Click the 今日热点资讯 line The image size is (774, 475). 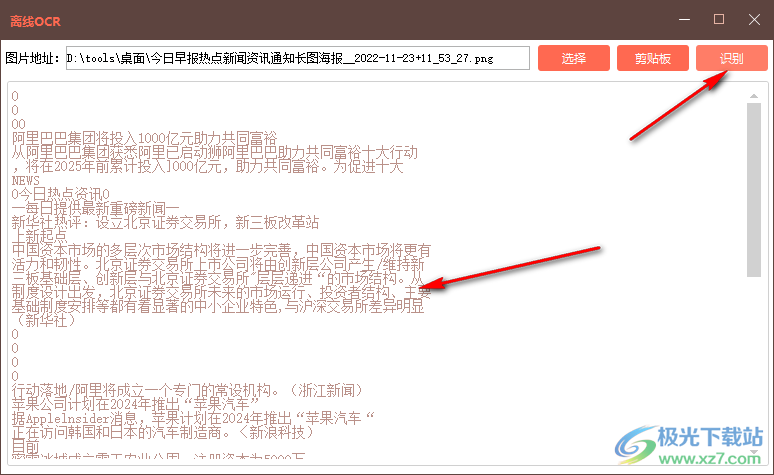tap(61, 194)
